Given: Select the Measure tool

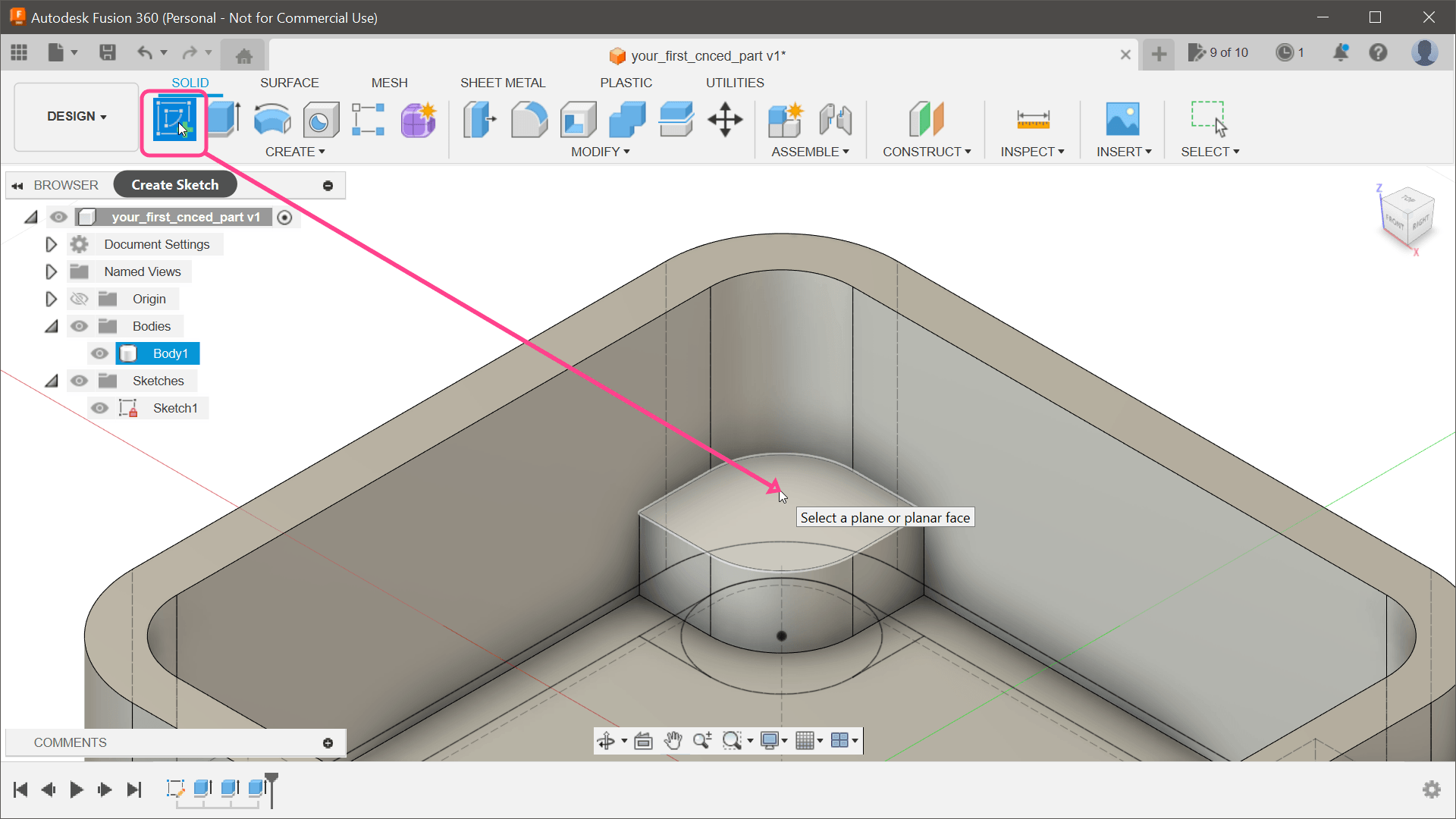Looking at the screenshot, I should coord(1033,120).
